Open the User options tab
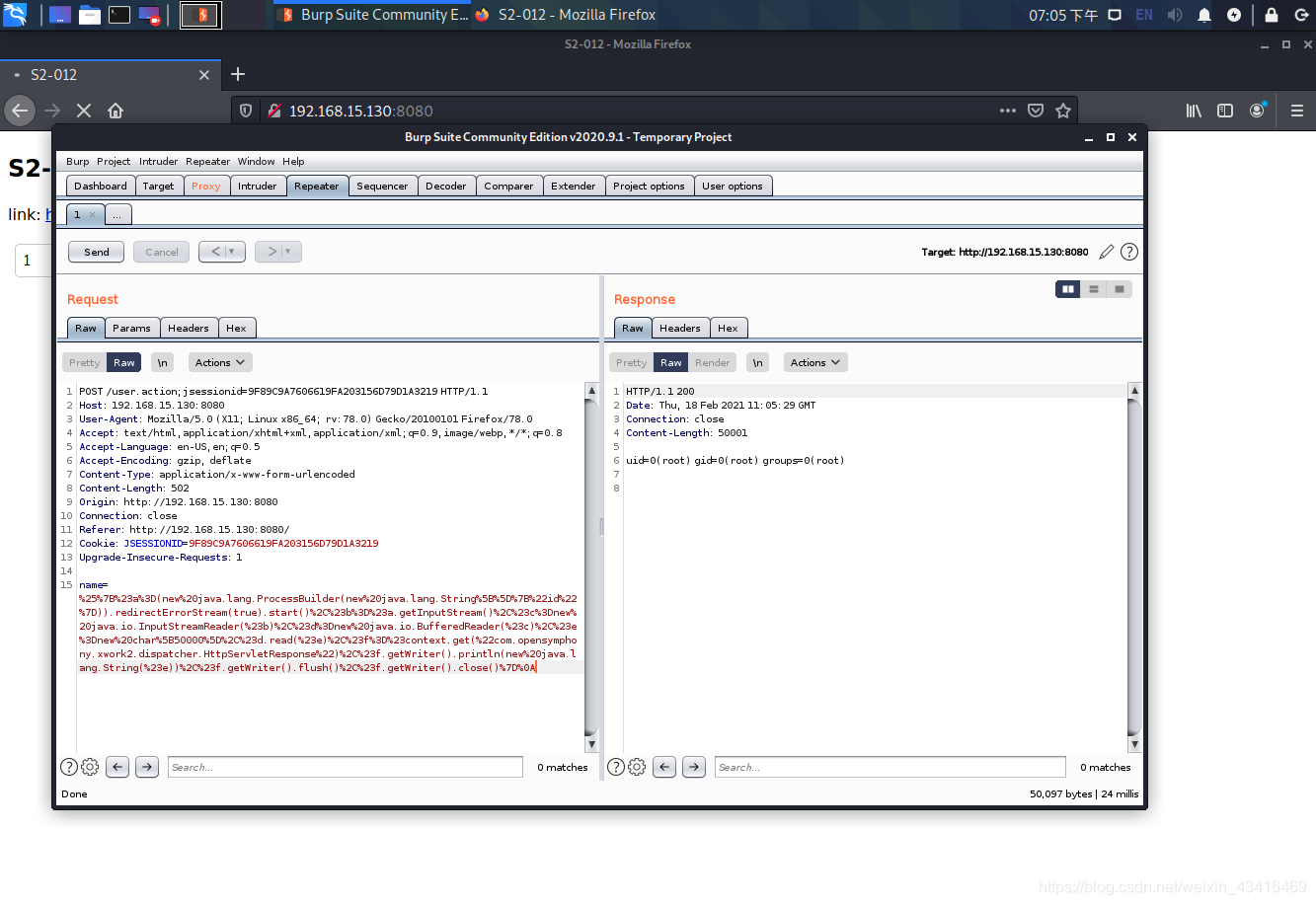Screen dimensions: 1316x905 click(733, 186)
